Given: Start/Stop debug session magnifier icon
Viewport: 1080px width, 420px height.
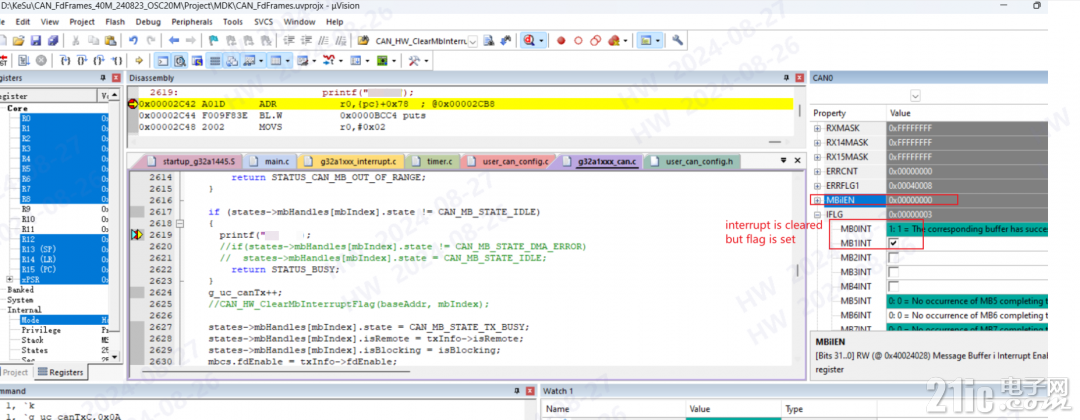Looking at the screenshot, I should pos(529,41).
